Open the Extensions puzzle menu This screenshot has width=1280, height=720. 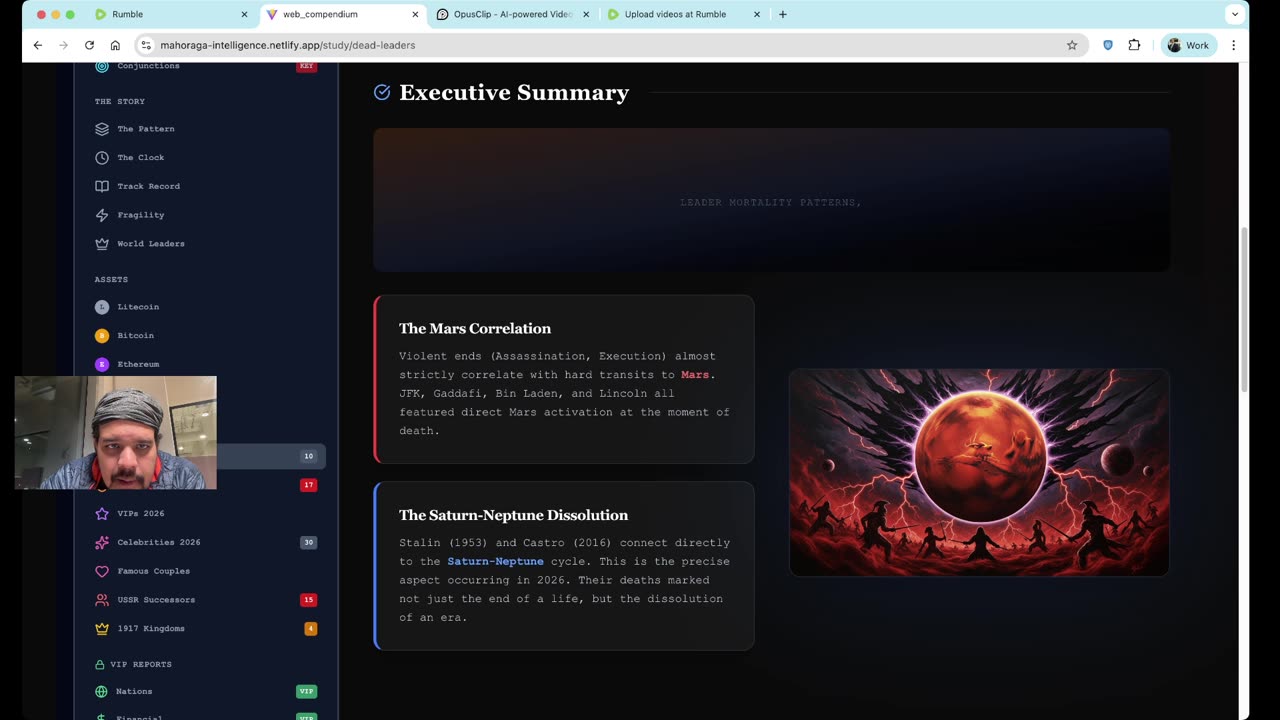pyautogui.click(x=1134, y=45)
